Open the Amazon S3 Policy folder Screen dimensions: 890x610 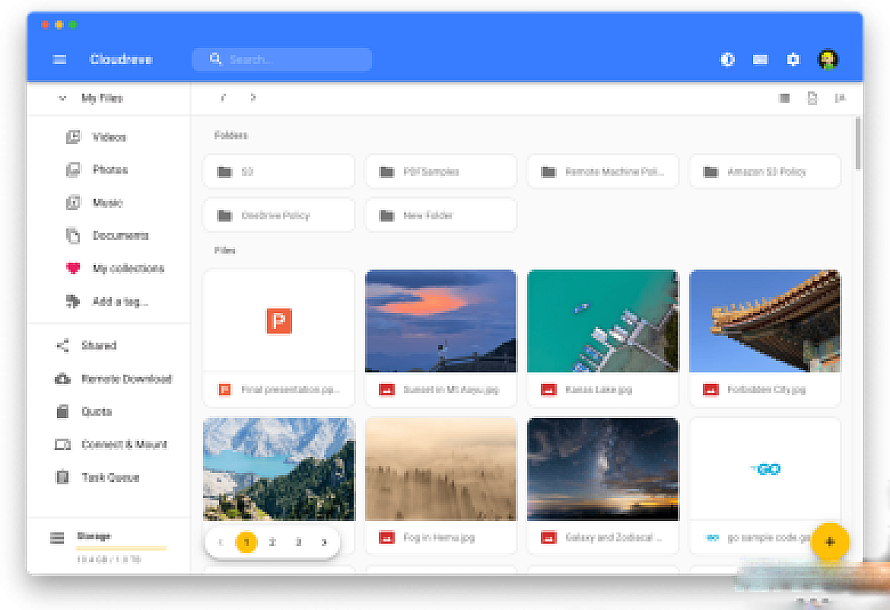pos(765,172)
